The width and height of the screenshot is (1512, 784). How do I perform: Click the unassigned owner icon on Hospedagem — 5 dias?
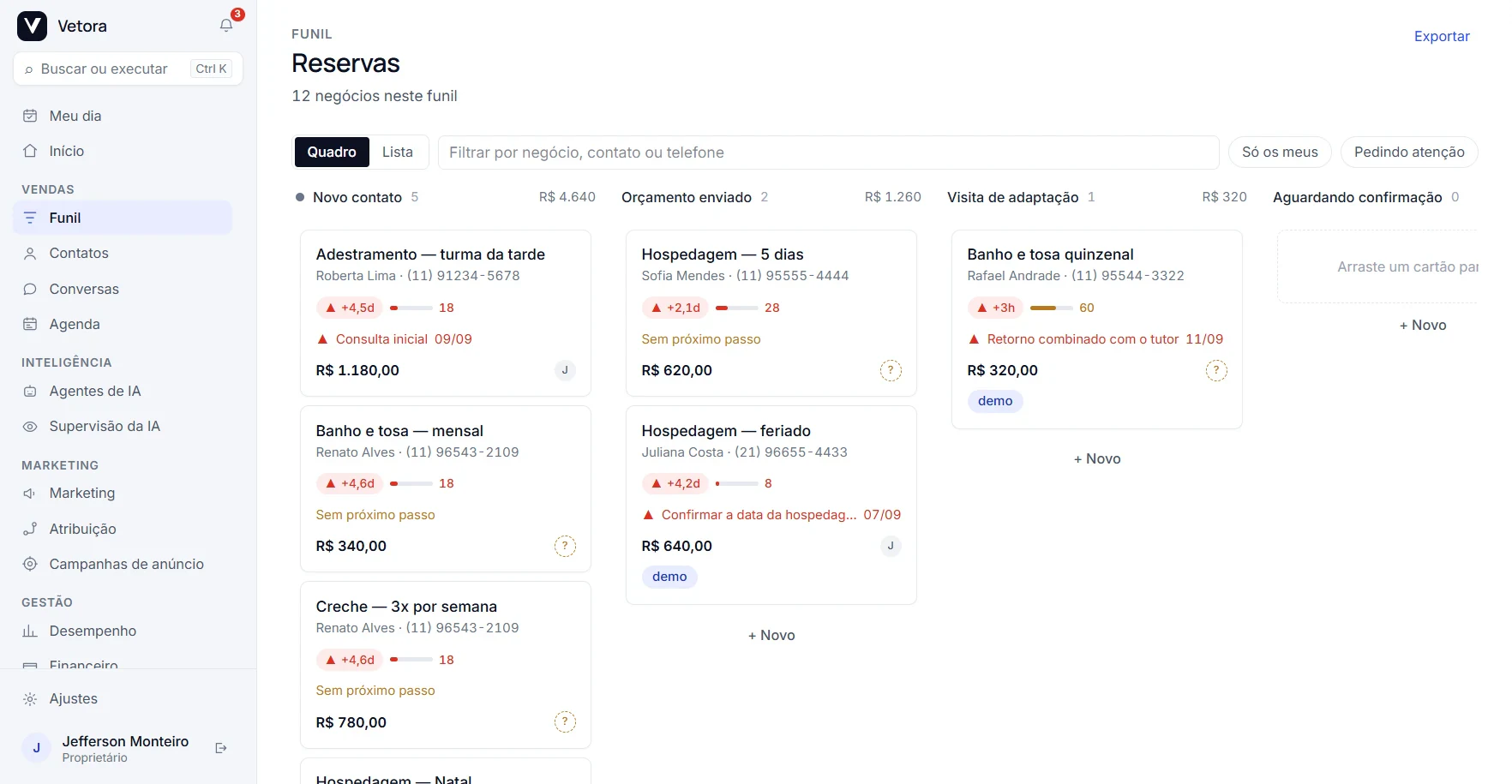click(891, 370)
